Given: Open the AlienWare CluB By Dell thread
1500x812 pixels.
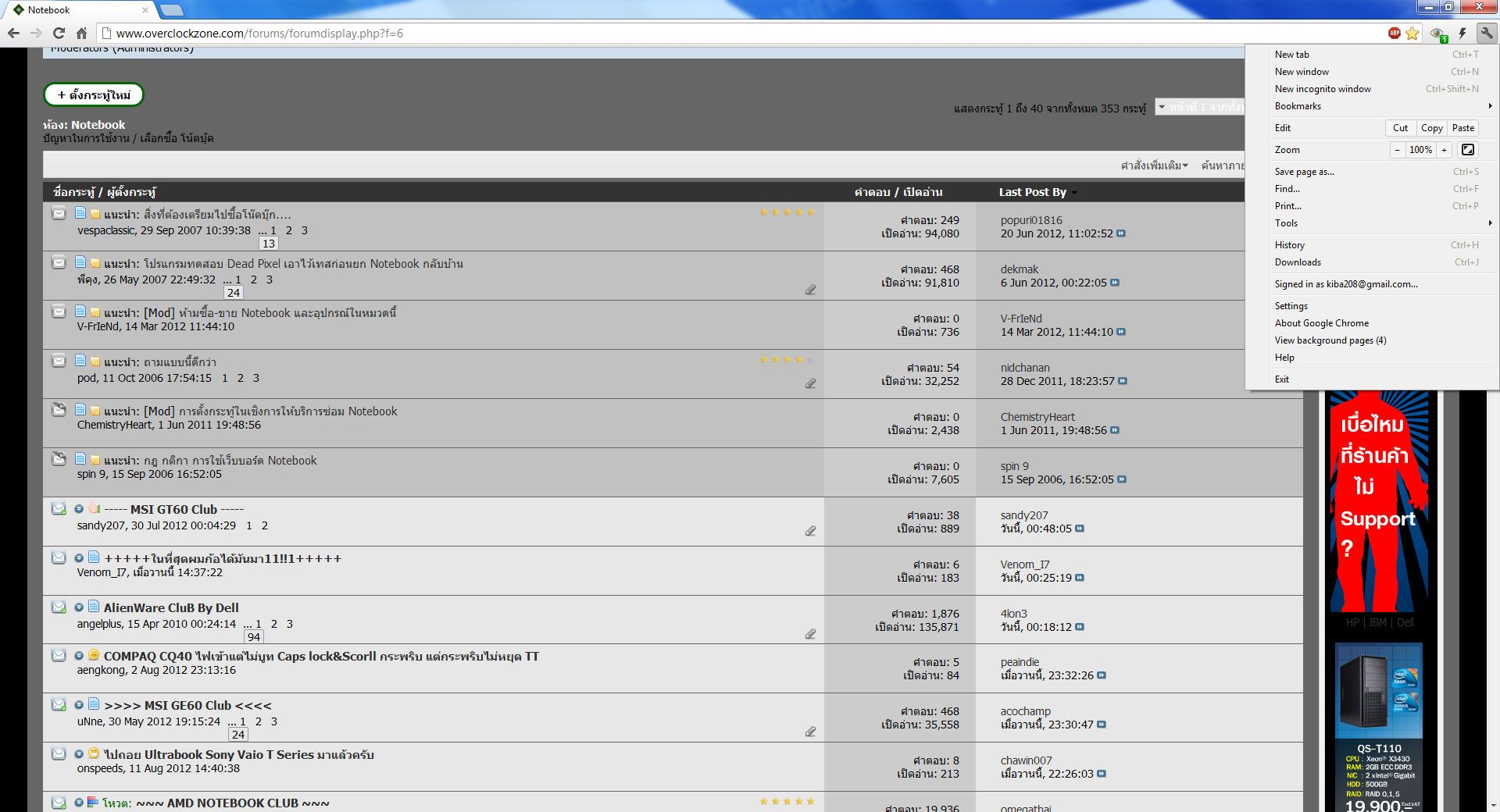Looking at the screenshot, I should (171, 607).
